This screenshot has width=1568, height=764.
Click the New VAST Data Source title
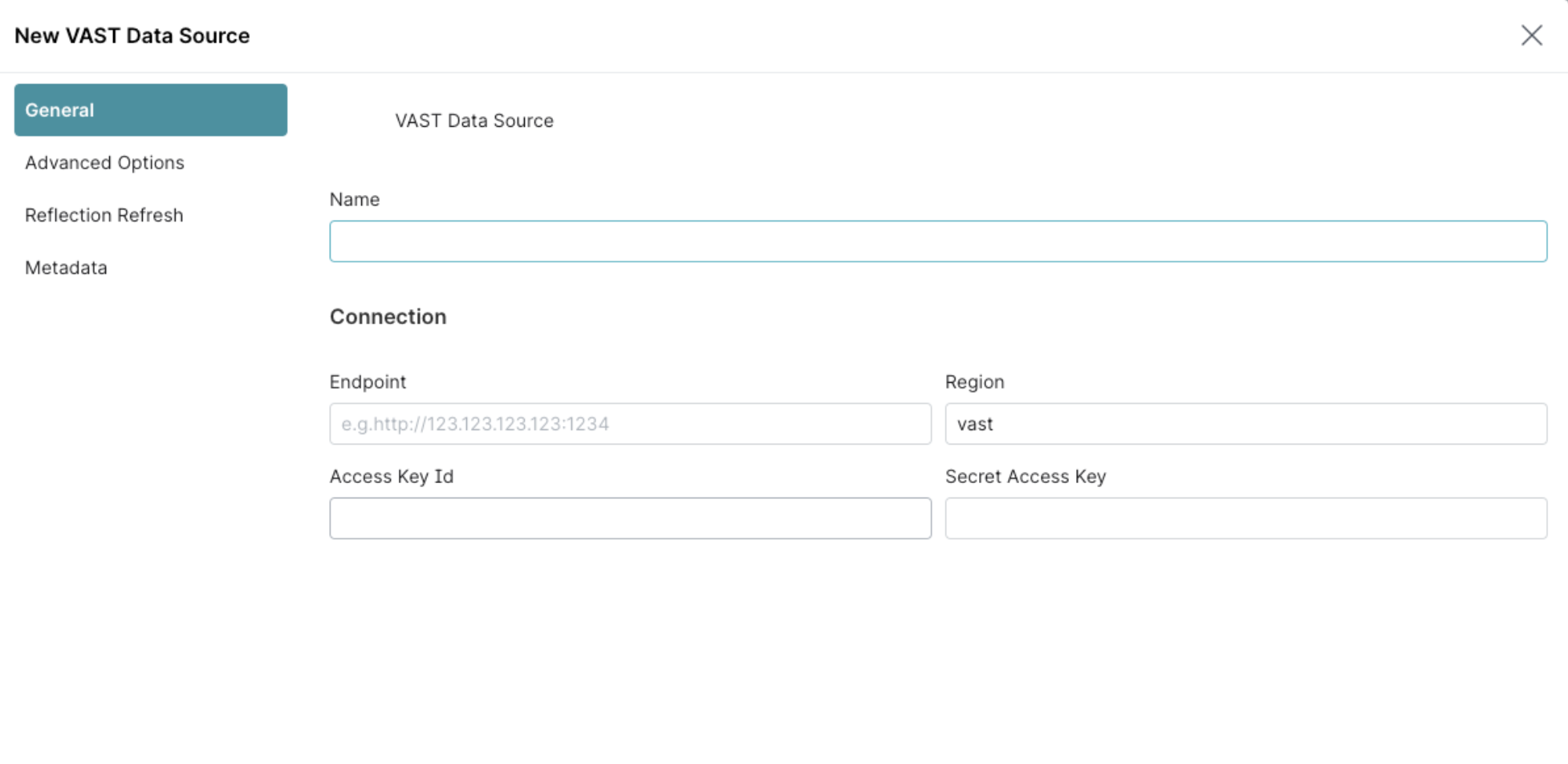132,36
